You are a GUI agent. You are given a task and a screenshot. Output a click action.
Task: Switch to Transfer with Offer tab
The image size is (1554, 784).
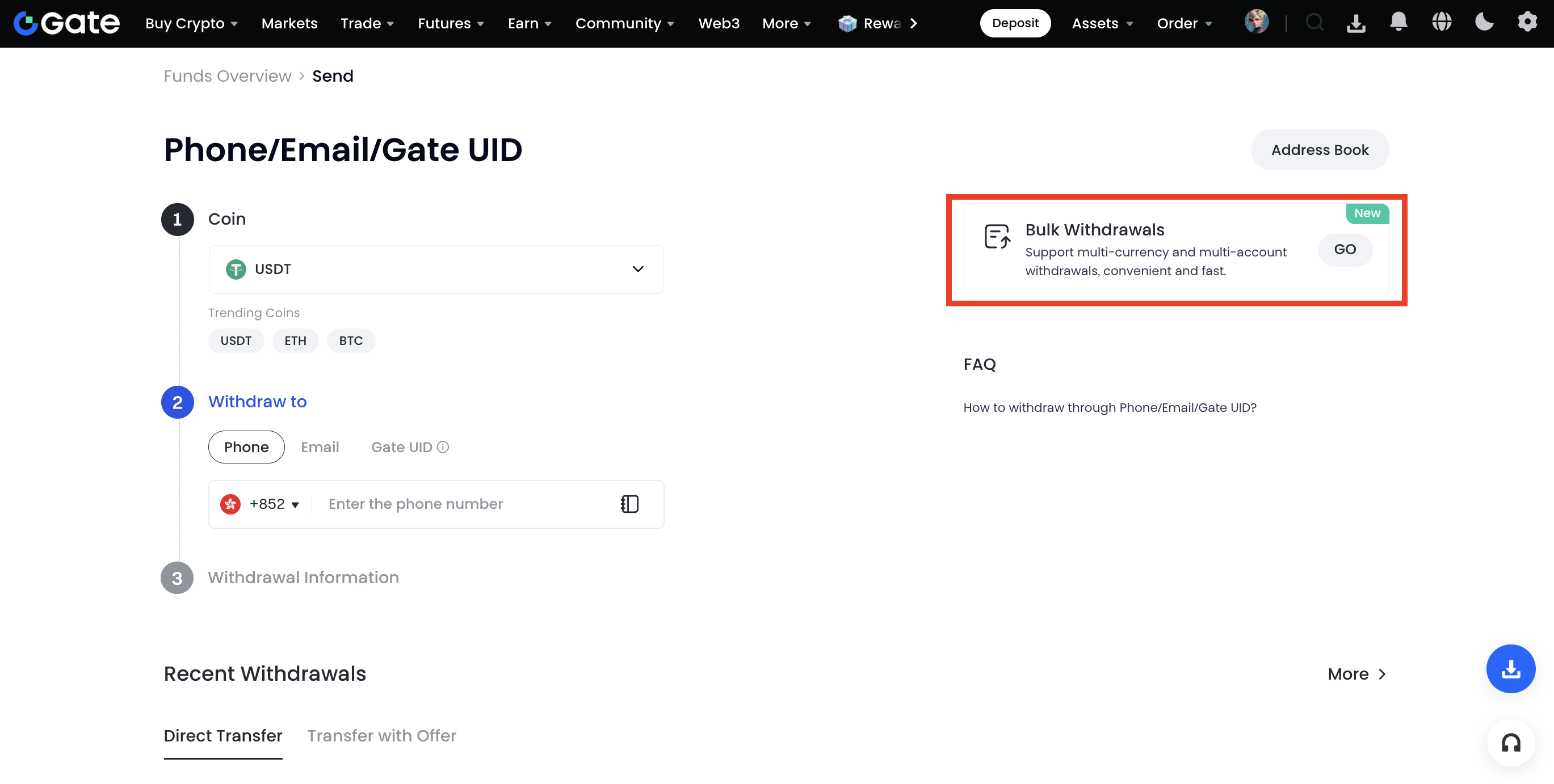tap(381, 736)
